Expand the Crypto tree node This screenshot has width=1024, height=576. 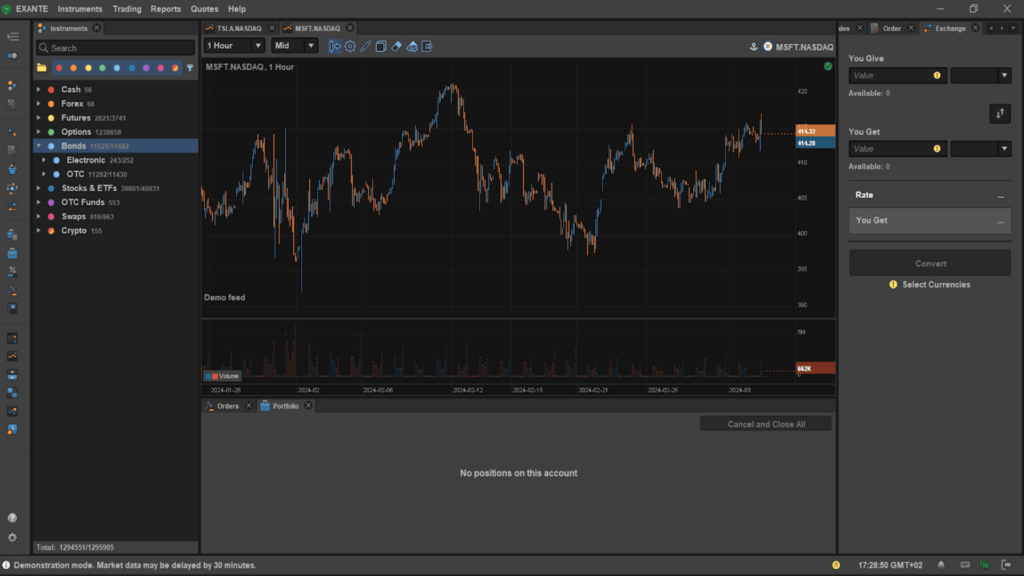[39, 231]
